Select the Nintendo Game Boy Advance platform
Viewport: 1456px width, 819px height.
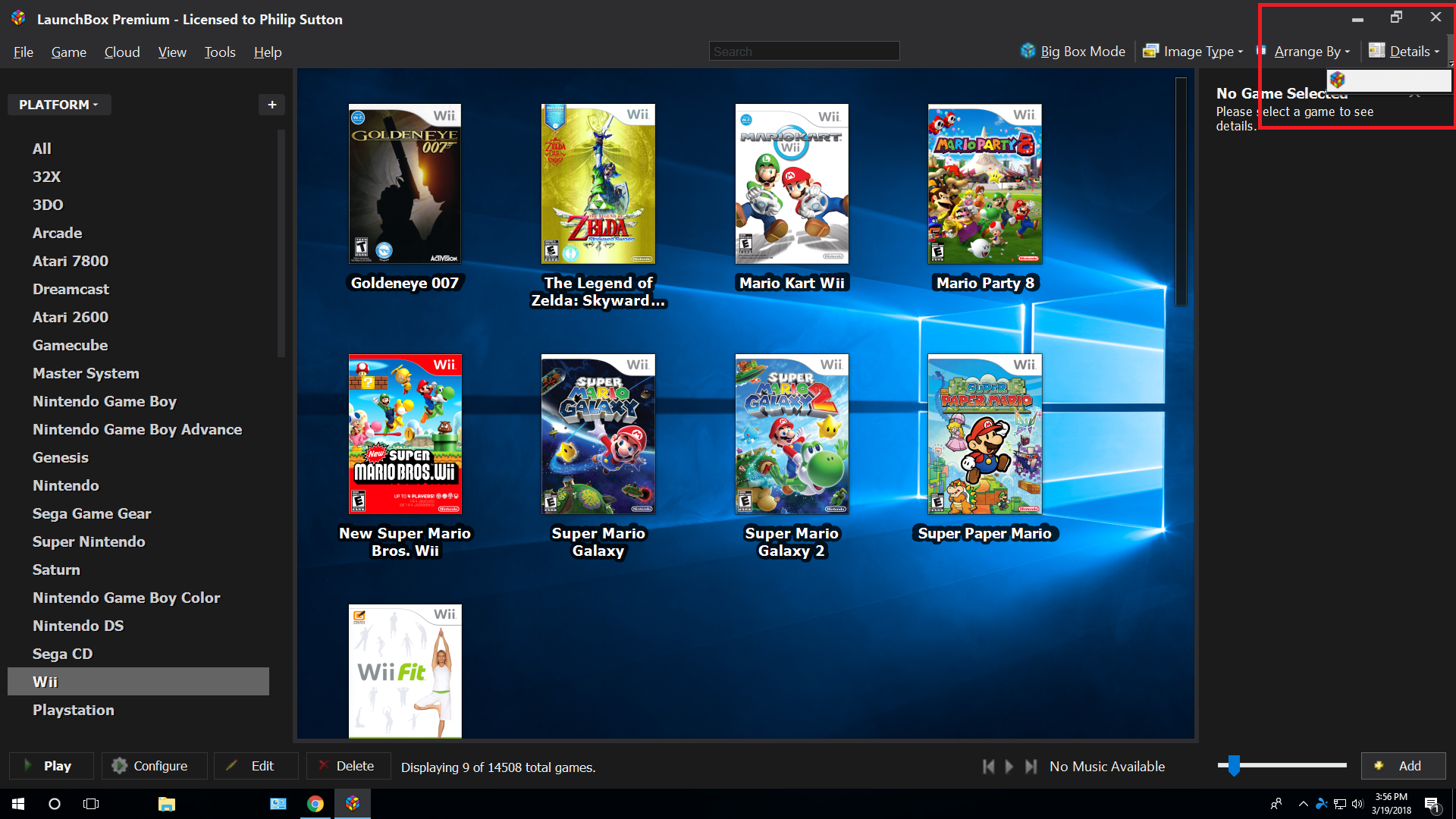(137, 429)
